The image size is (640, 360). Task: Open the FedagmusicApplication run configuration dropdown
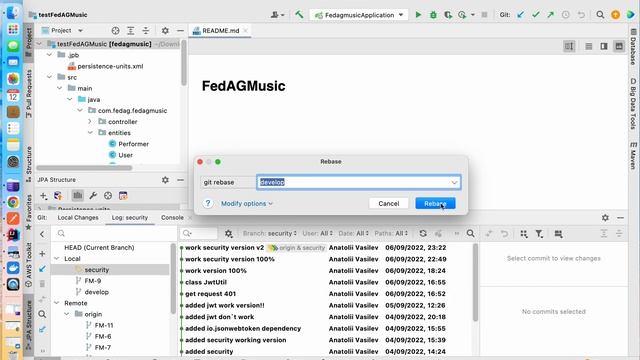[x=359, y=15]
